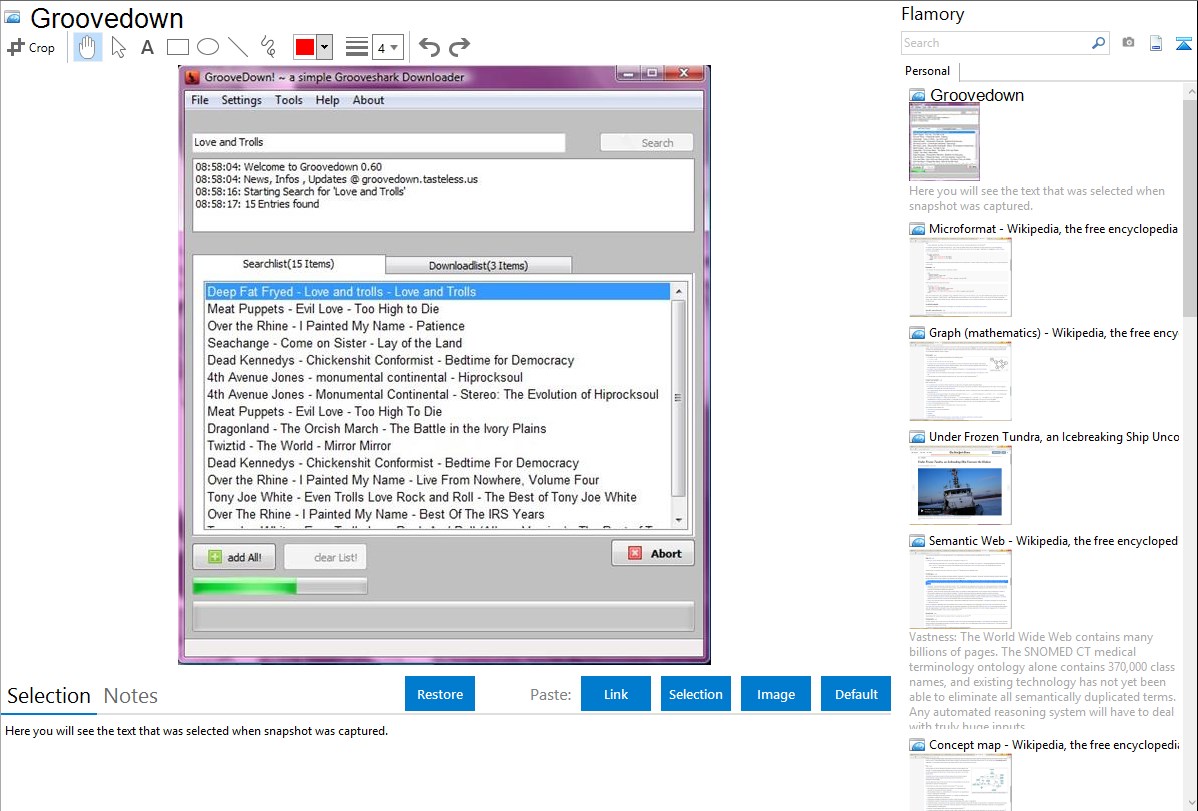
Task: Click the Paste Default button
Action: [x=856, y=694]
